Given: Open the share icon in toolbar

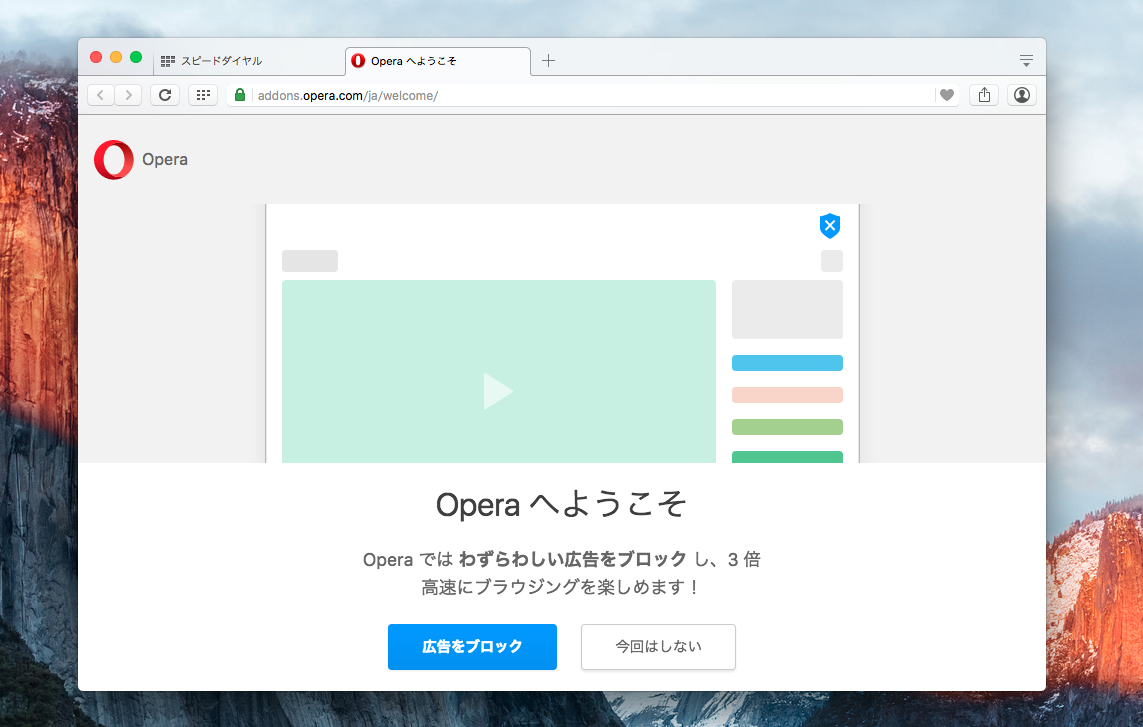Looking at the screenshot, I should pos(984,95).
